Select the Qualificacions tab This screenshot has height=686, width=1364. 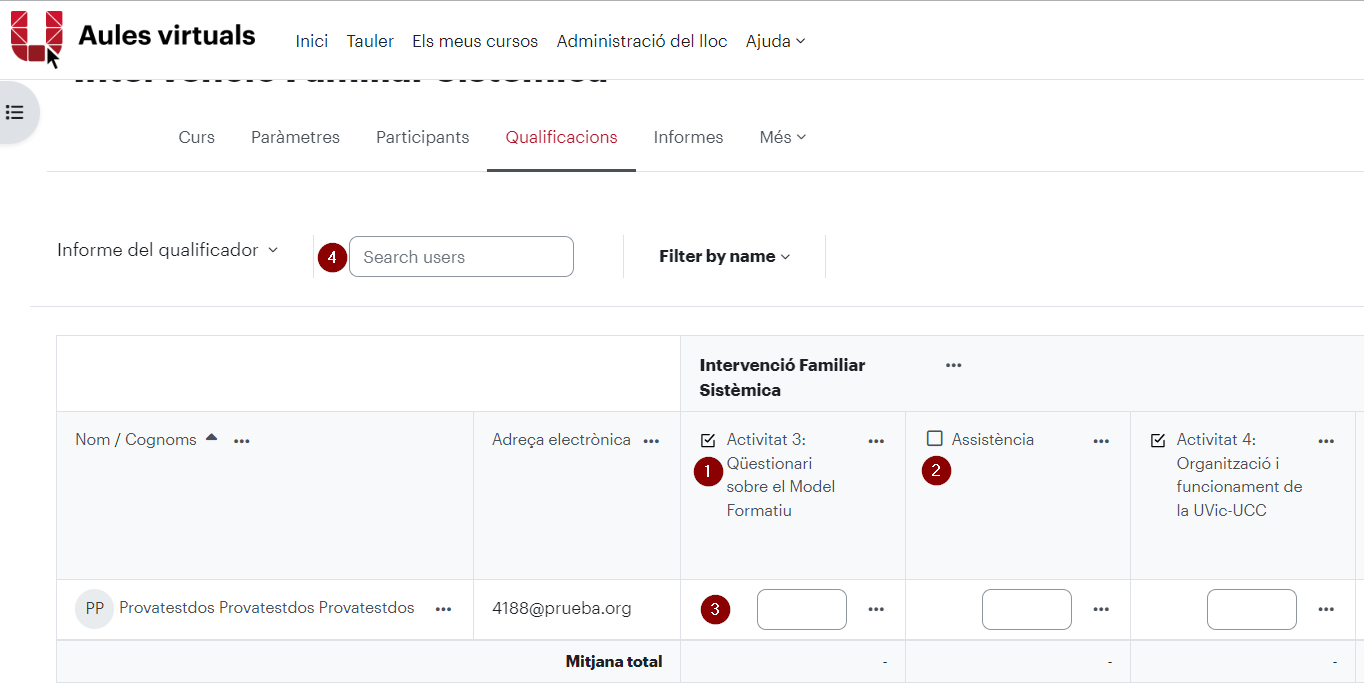(x=561, y=137)
